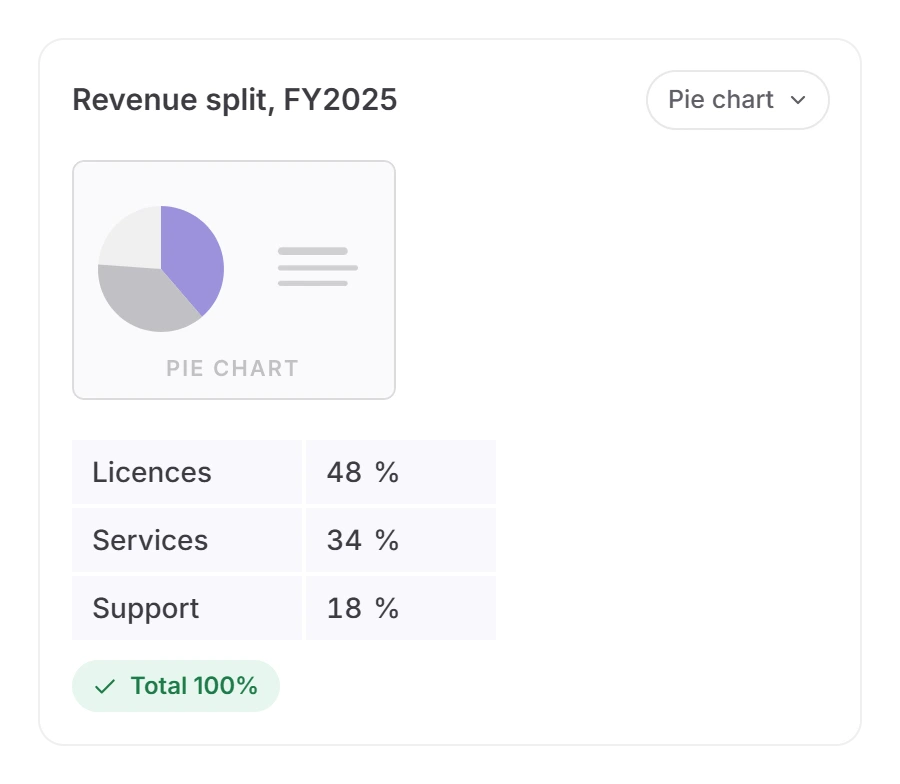Click the Revenue split, FY2025 heading
Viewport: 900px width, 784px height.
[234, 100]
